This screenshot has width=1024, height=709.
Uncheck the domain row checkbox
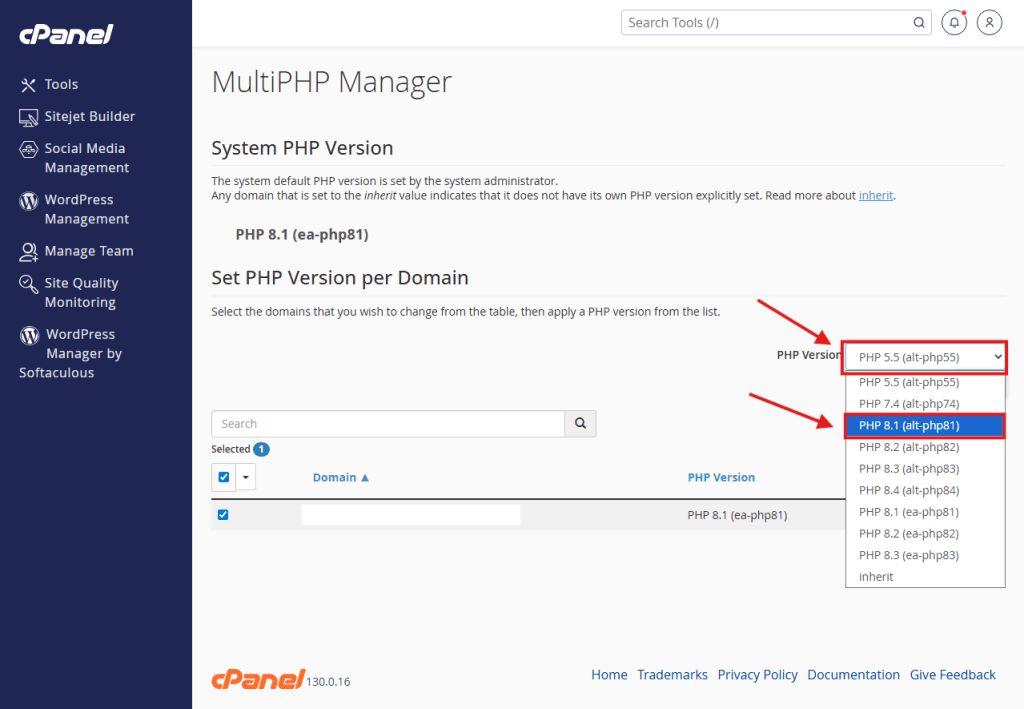tap(223, 515)
